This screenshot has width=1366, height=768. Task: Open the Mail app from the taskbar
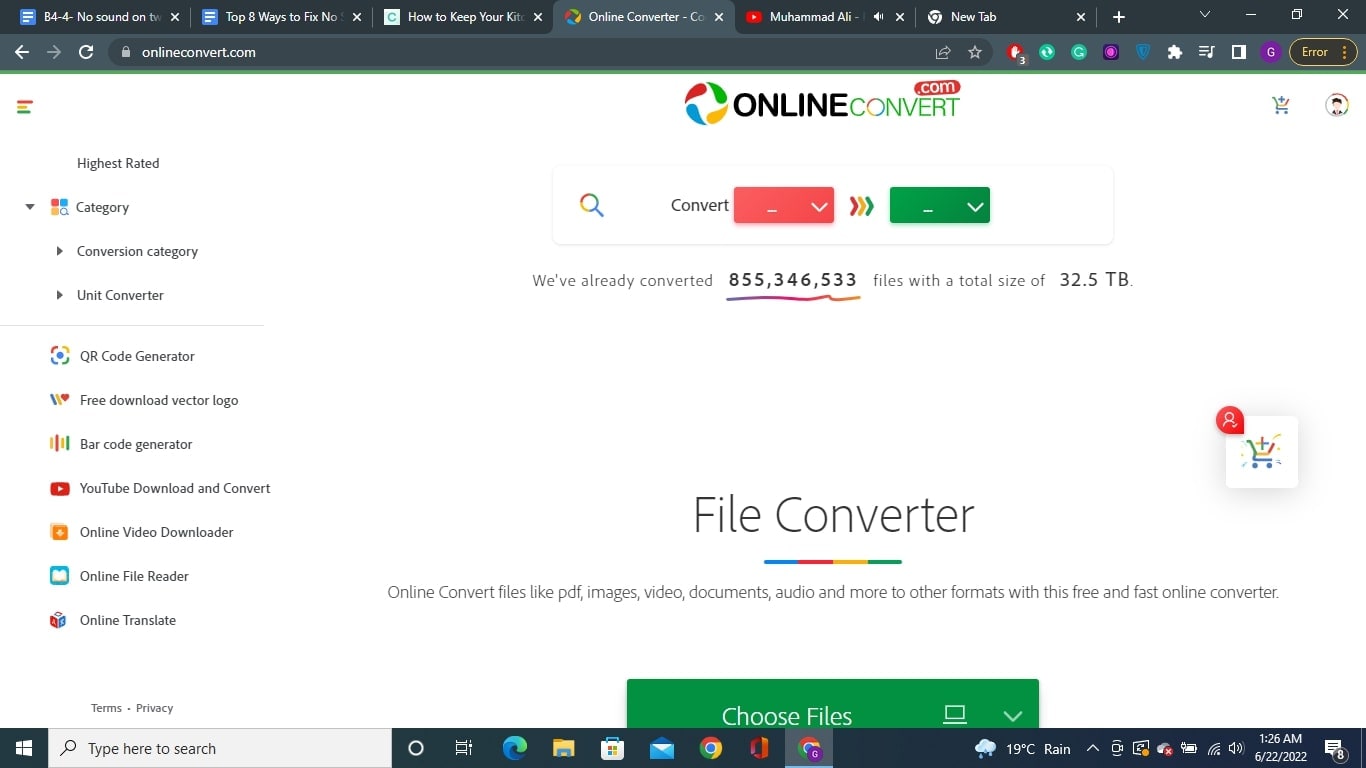662,748
